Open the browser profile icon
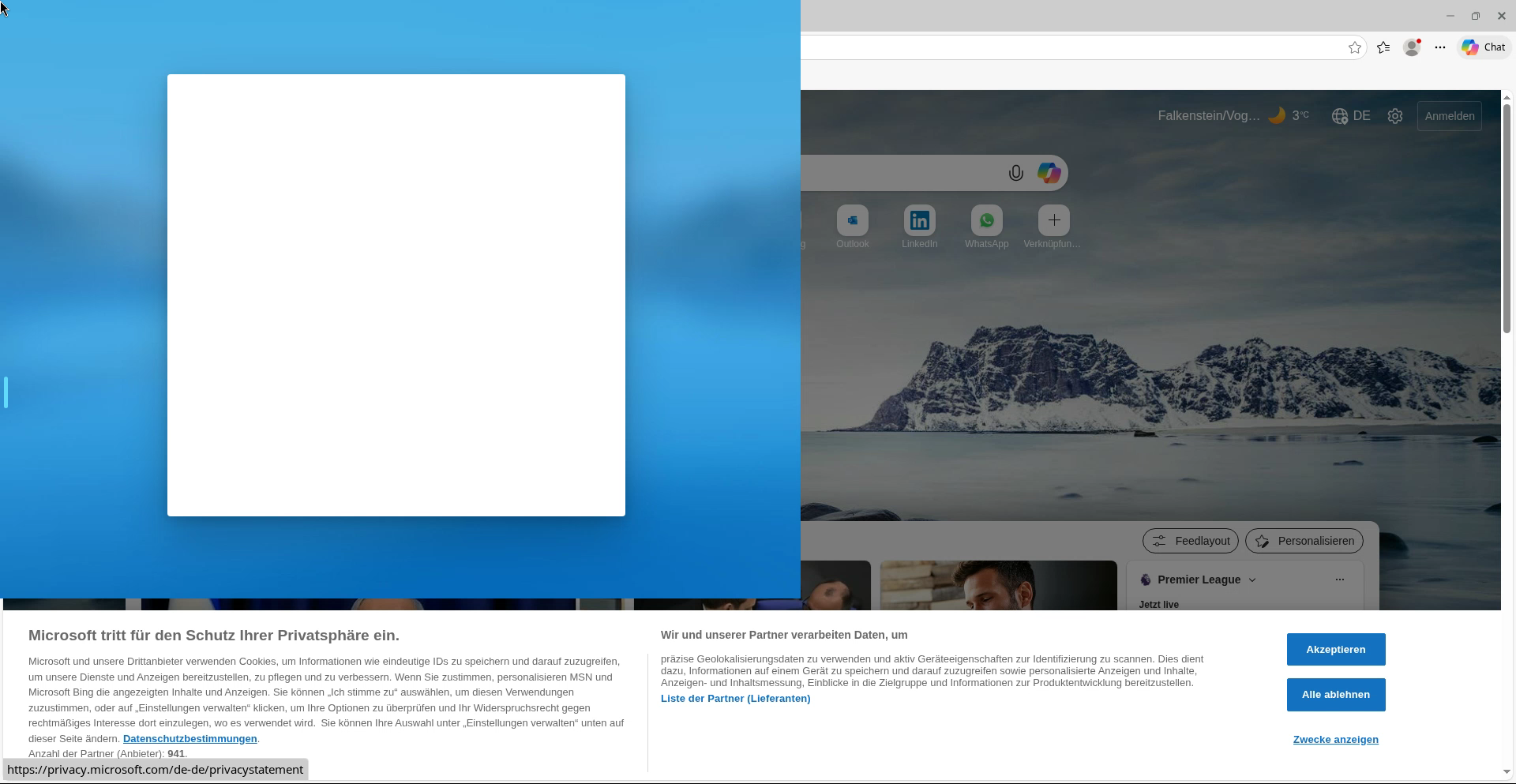The image size is (1516, 784). (x=1412, y=47)
